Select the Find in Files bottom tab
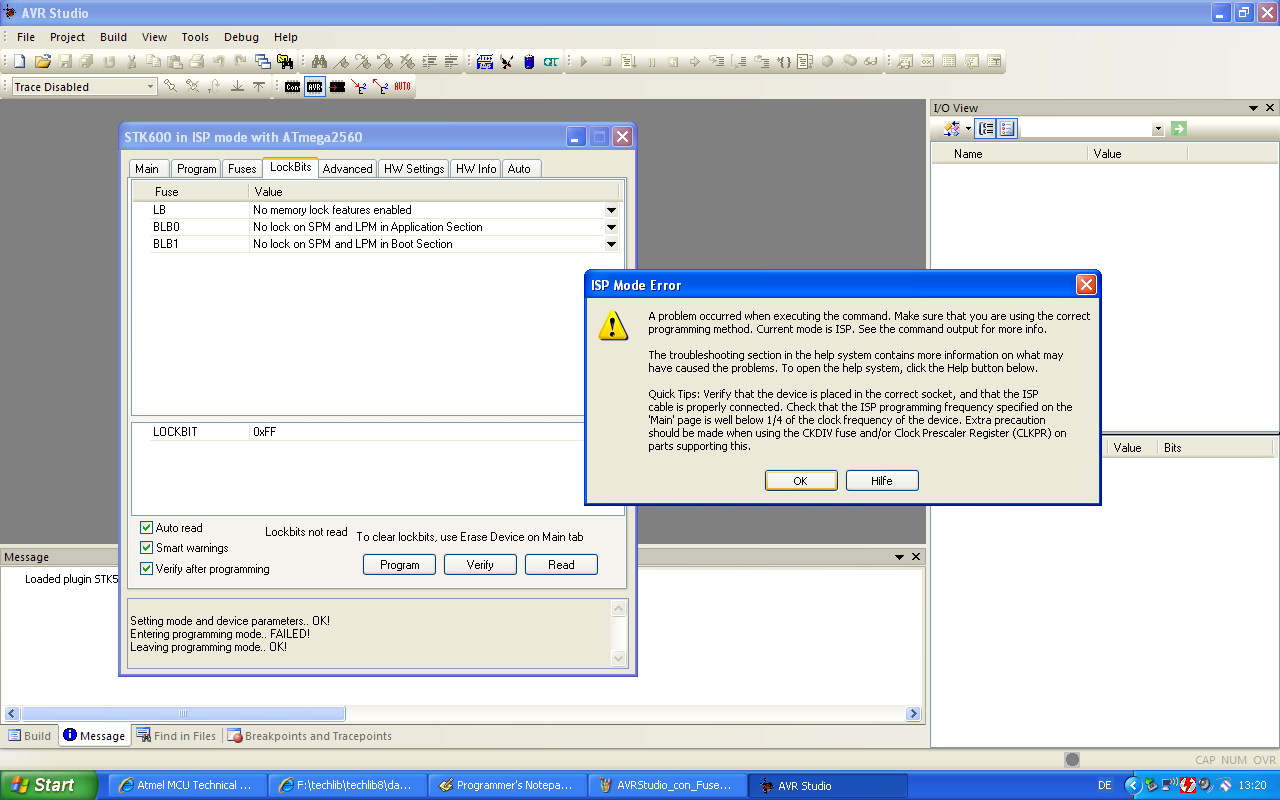 (176, 736)
